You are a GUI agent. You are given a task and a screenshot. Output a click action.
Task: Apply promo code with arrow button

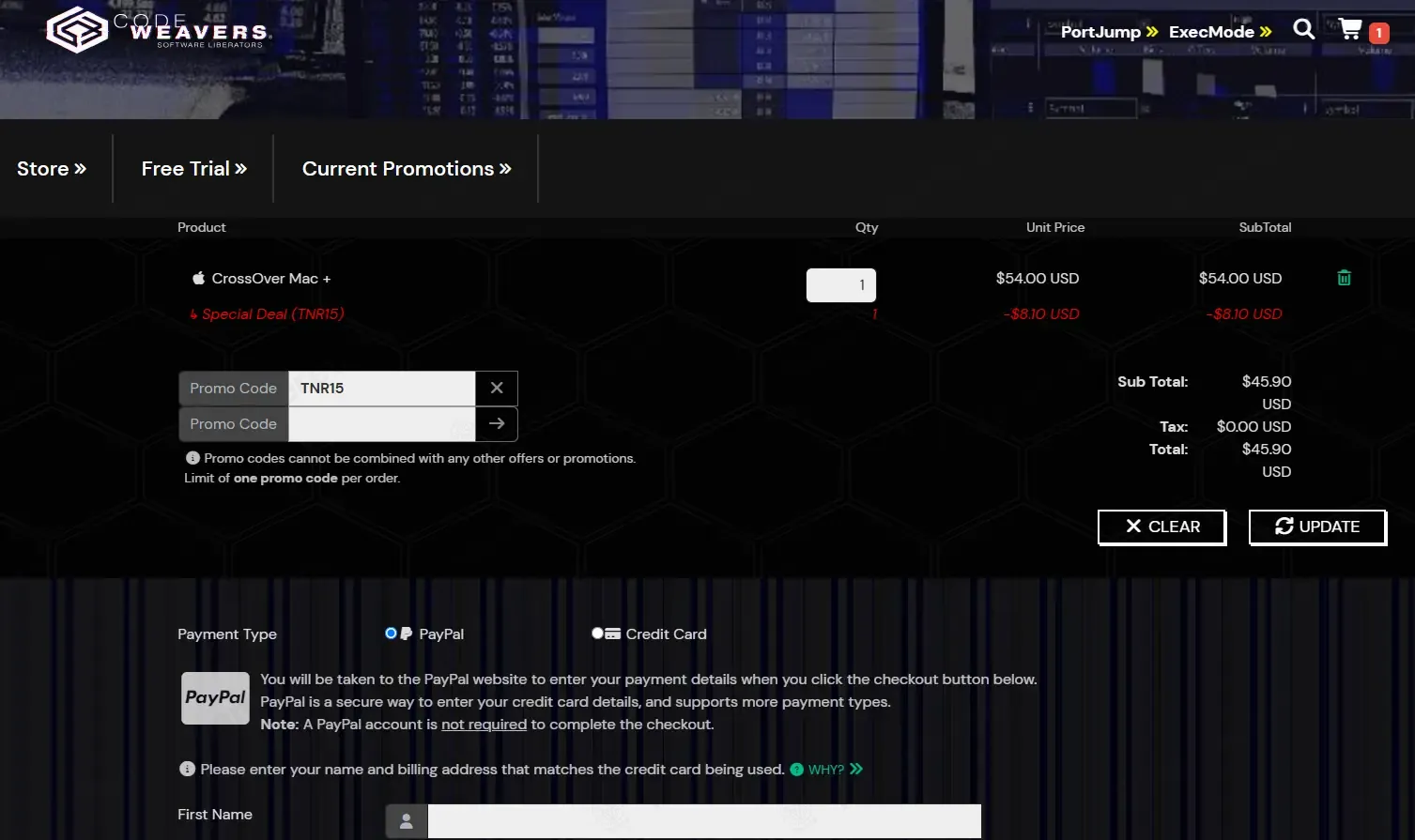pyautogui.click(x=497, y=423)
